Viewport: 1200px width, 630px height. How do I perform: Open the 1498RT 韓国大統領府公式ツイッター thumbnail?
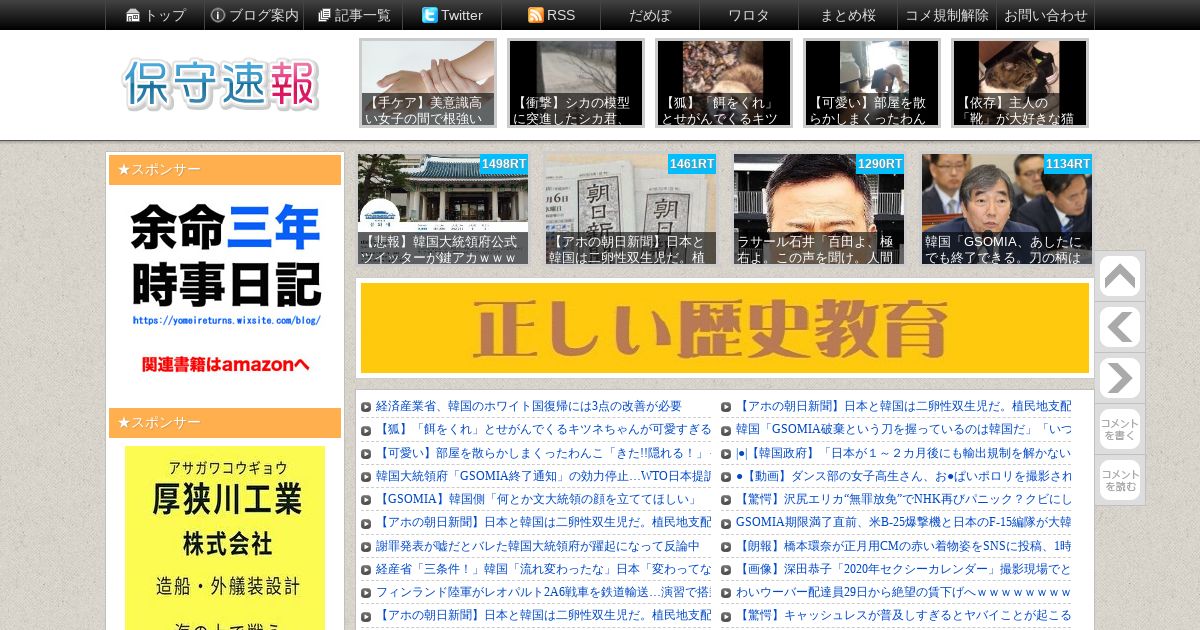pyautogui.click(x=443, y=209)
